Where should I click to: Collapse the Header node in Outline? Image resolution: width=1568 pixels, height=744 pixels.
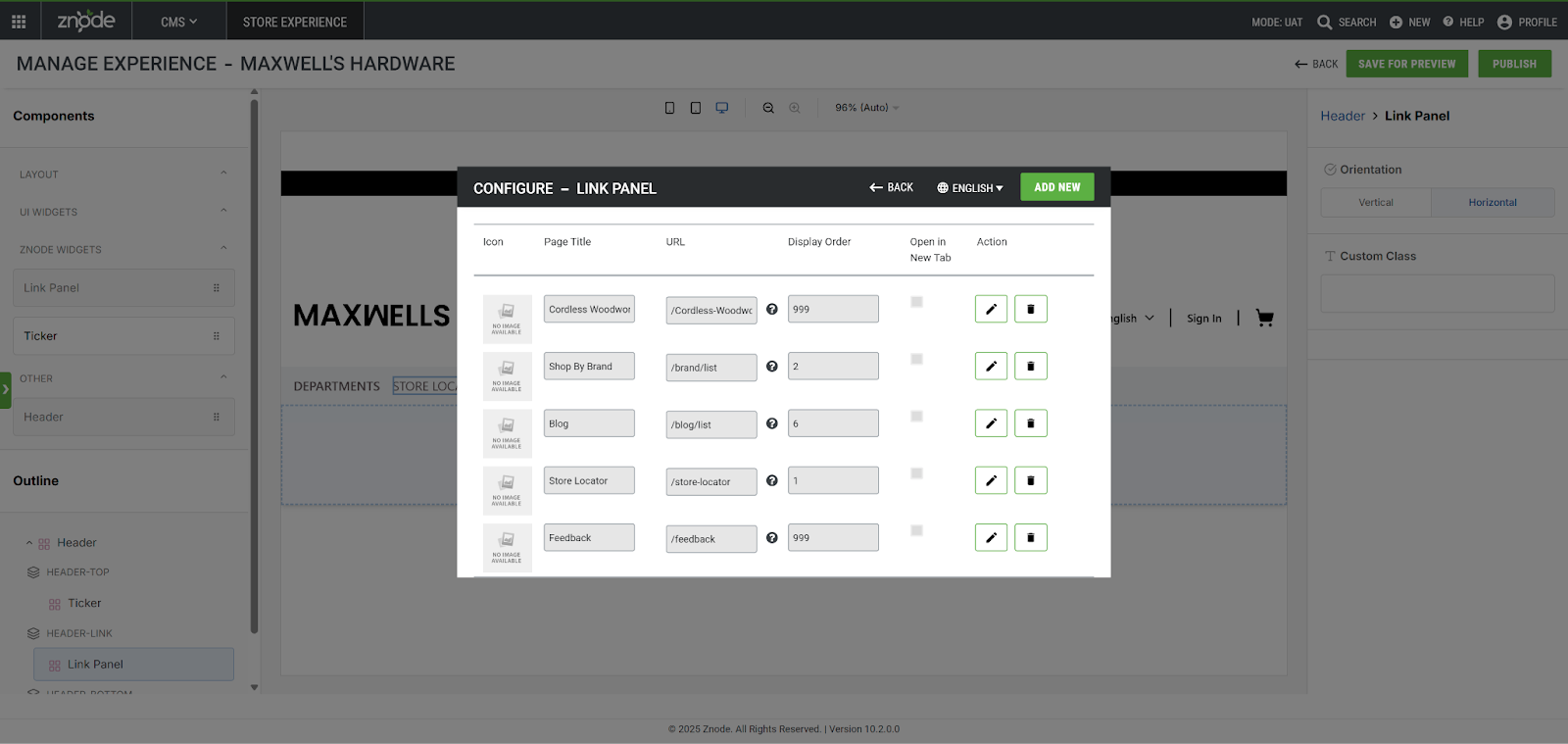click(x=28, y=543)
